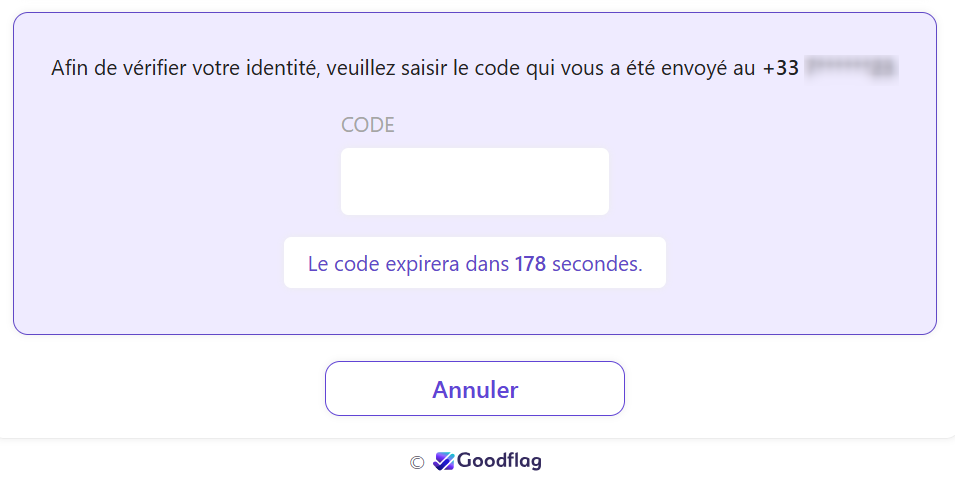This screenshot has width=955, height=499.
Task: Click the word "dans" in the expiry message
Action: coord(488,264)
